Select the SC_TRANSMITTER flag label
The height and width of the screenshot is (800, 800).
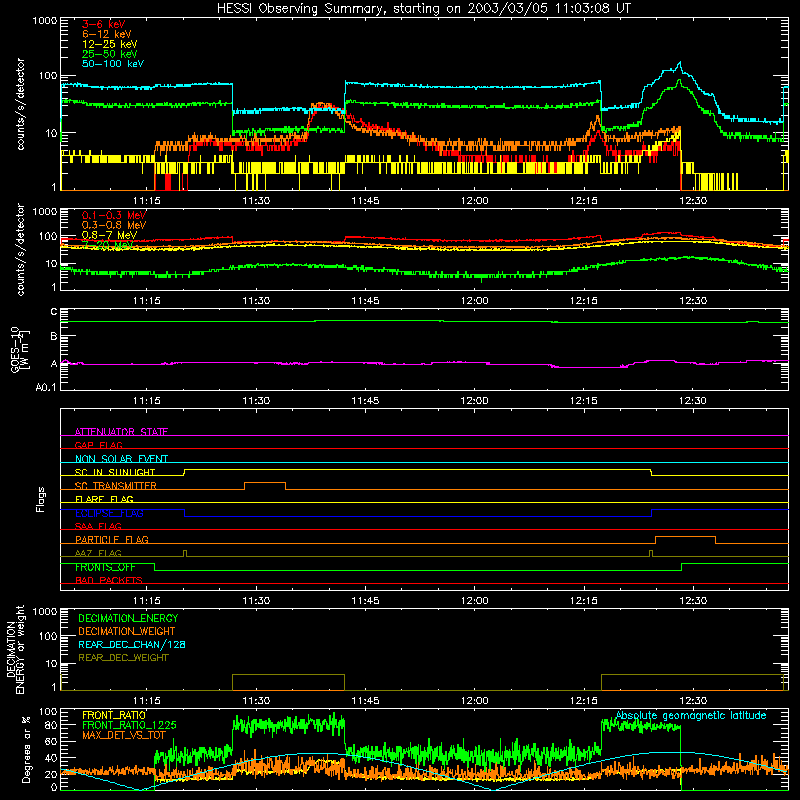(116, 486)
